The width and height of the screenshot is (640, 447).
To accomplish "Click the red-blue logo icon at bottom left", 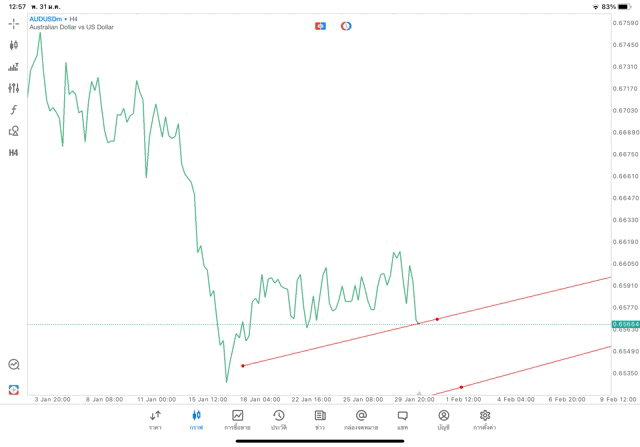I will pyautogui.click(x=13, y=389).
